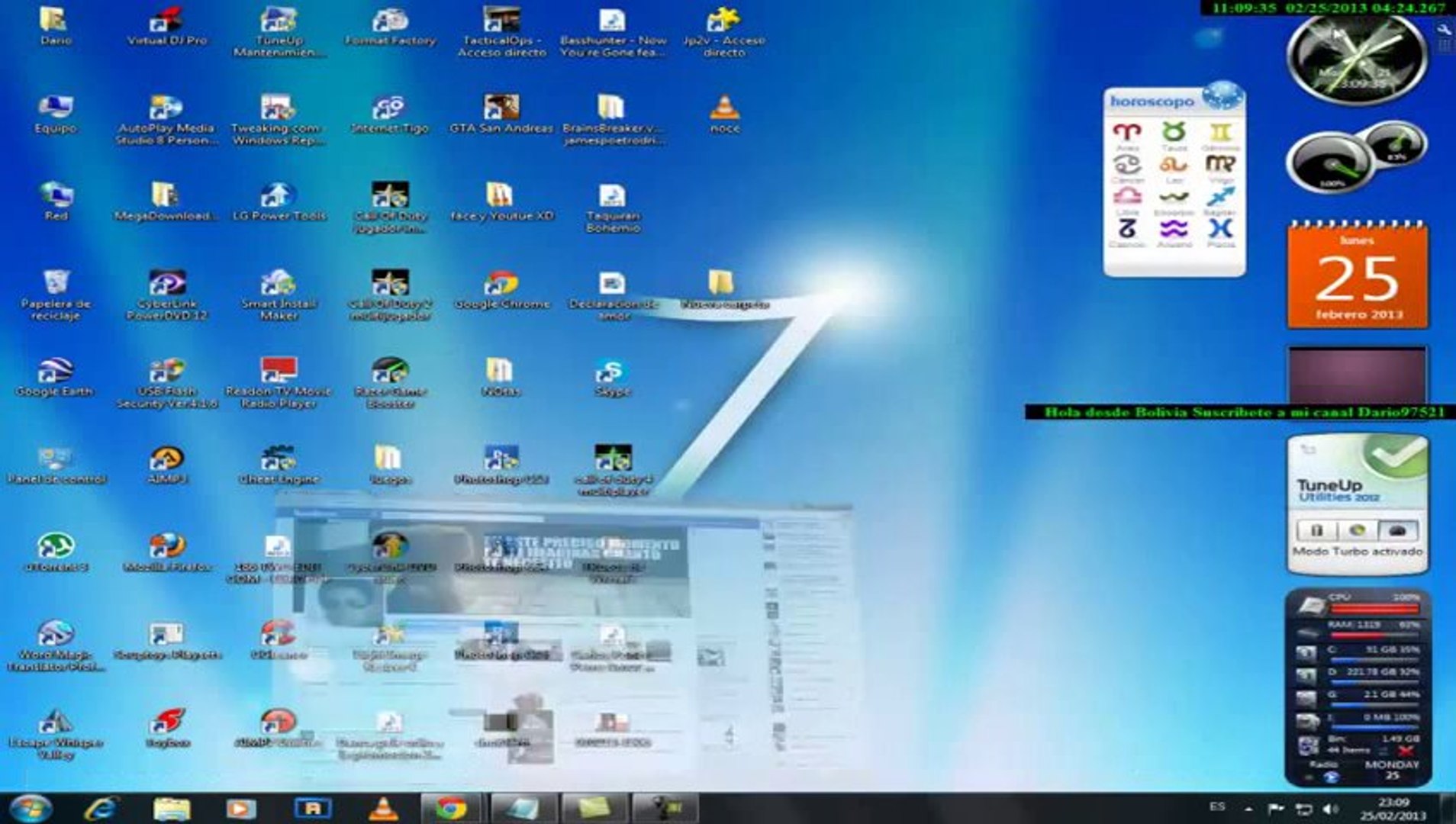Image resolution: width=1456 pixels, height=824 pixels.
Task: Launch Photoshop CS5 from the desktop
Action: coord(501,465)
